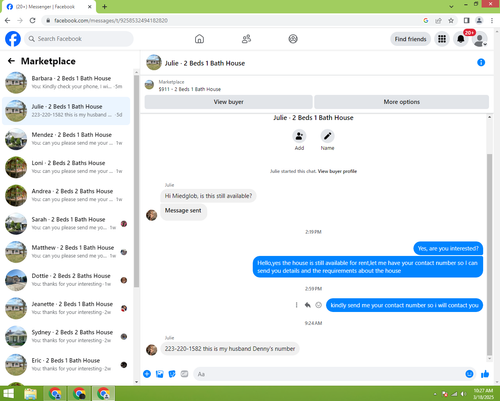
Task: Choose a GIF
Action: pos(184,374)
